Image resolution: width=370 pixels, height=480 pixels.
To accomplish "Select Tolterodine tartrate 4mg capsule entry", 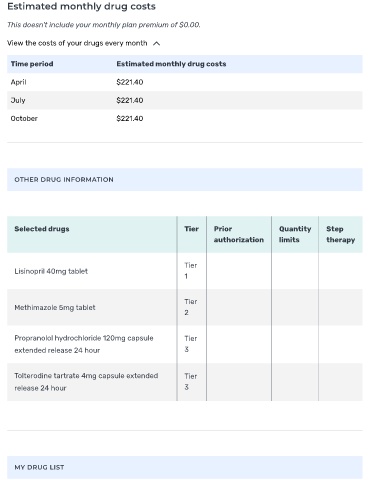I will click(86, 382).
